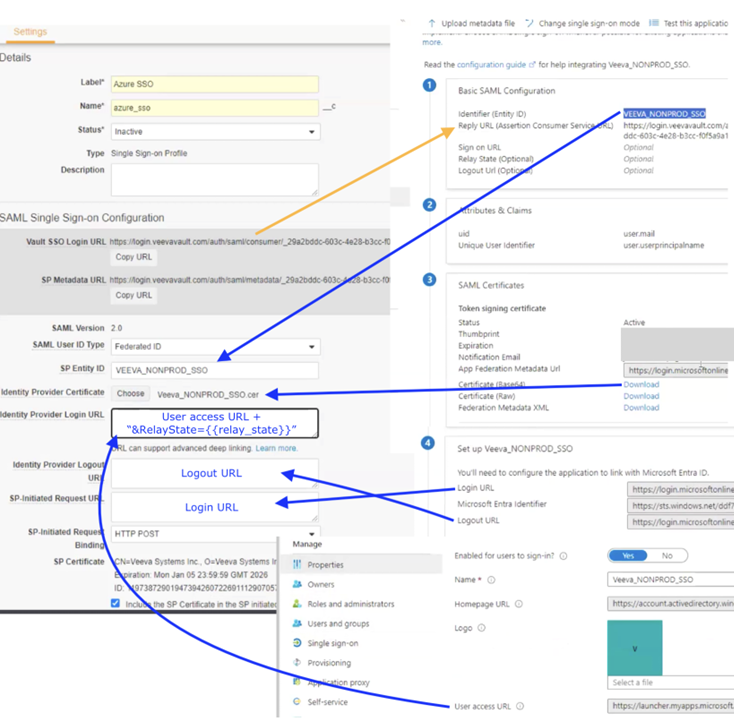
Task: Click the Users and groups icon
Action: click(297, 623)
